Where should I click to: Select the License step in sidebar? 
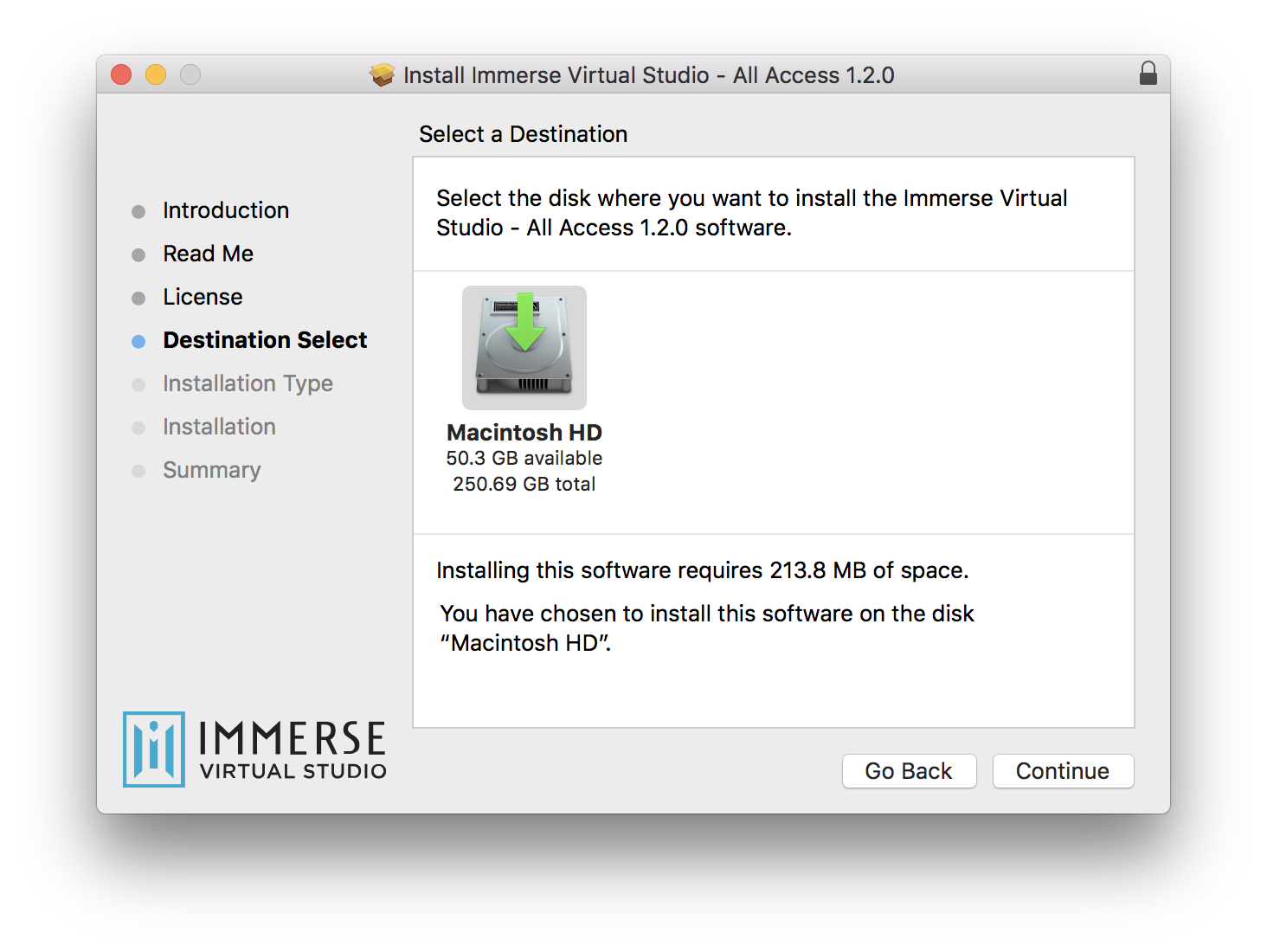coord(203,297)
